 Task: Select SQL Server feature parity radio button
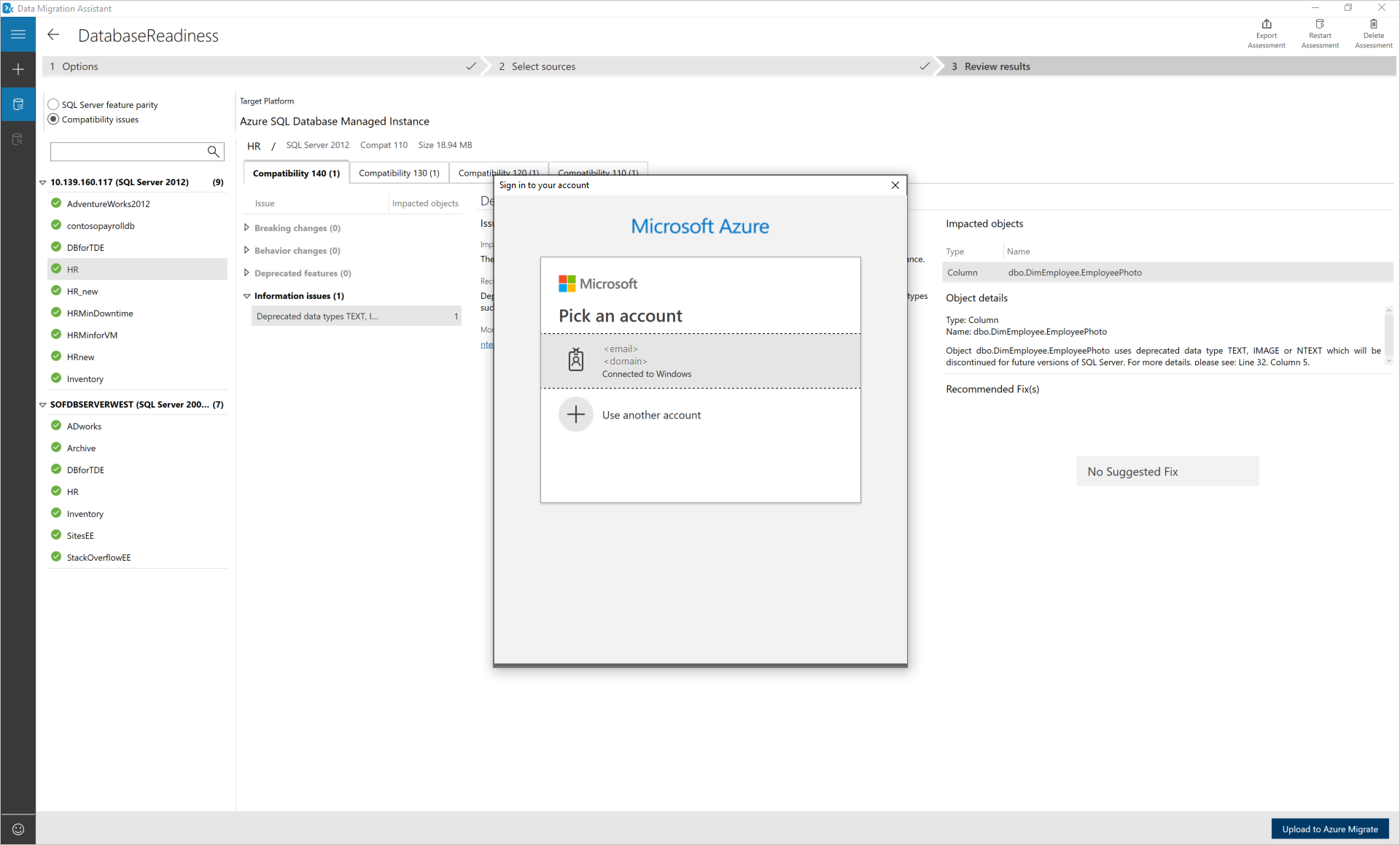coord(54,104)
